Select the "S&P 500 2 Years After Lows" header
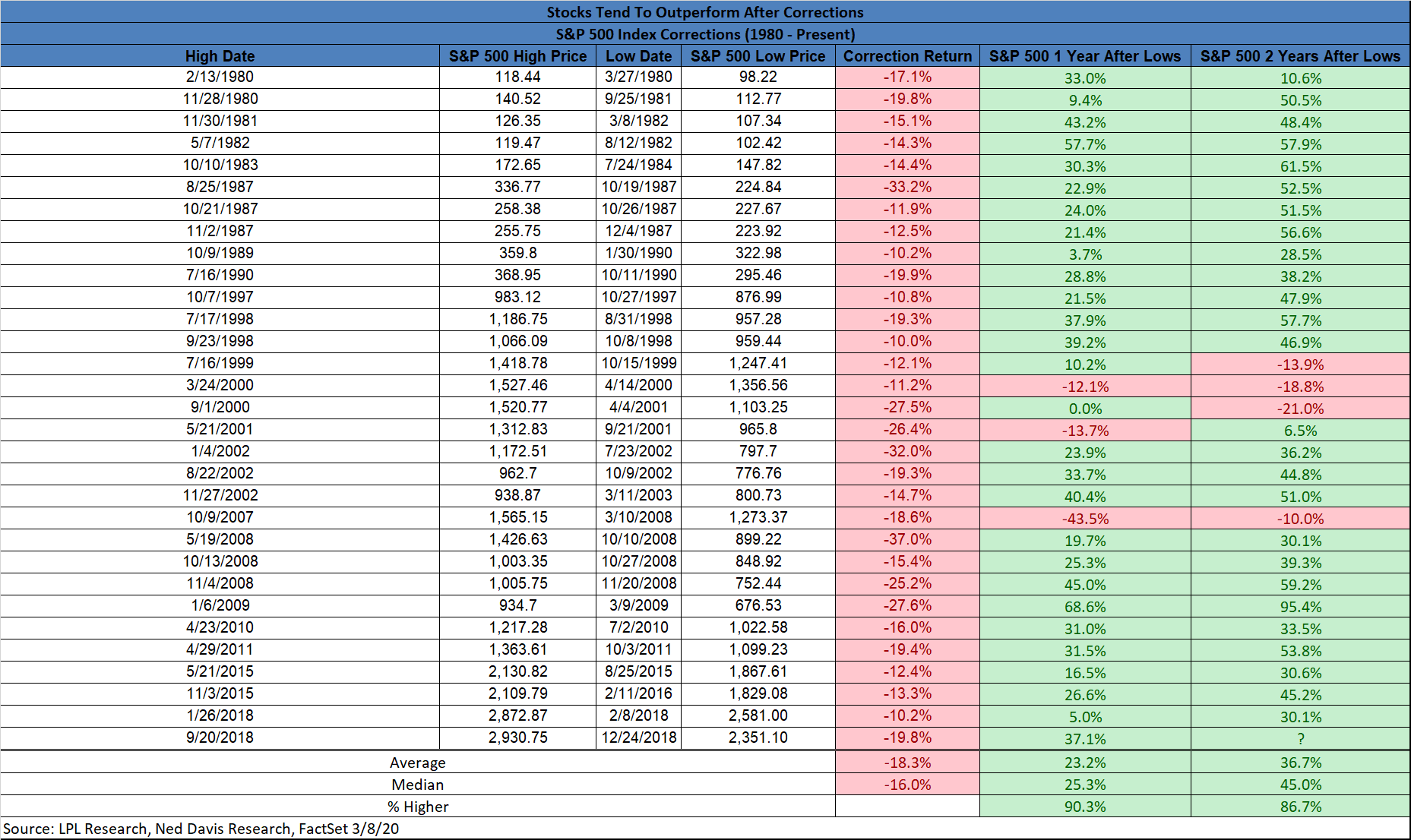This screenshot has height=840, width=1411. click(1300, 56)
